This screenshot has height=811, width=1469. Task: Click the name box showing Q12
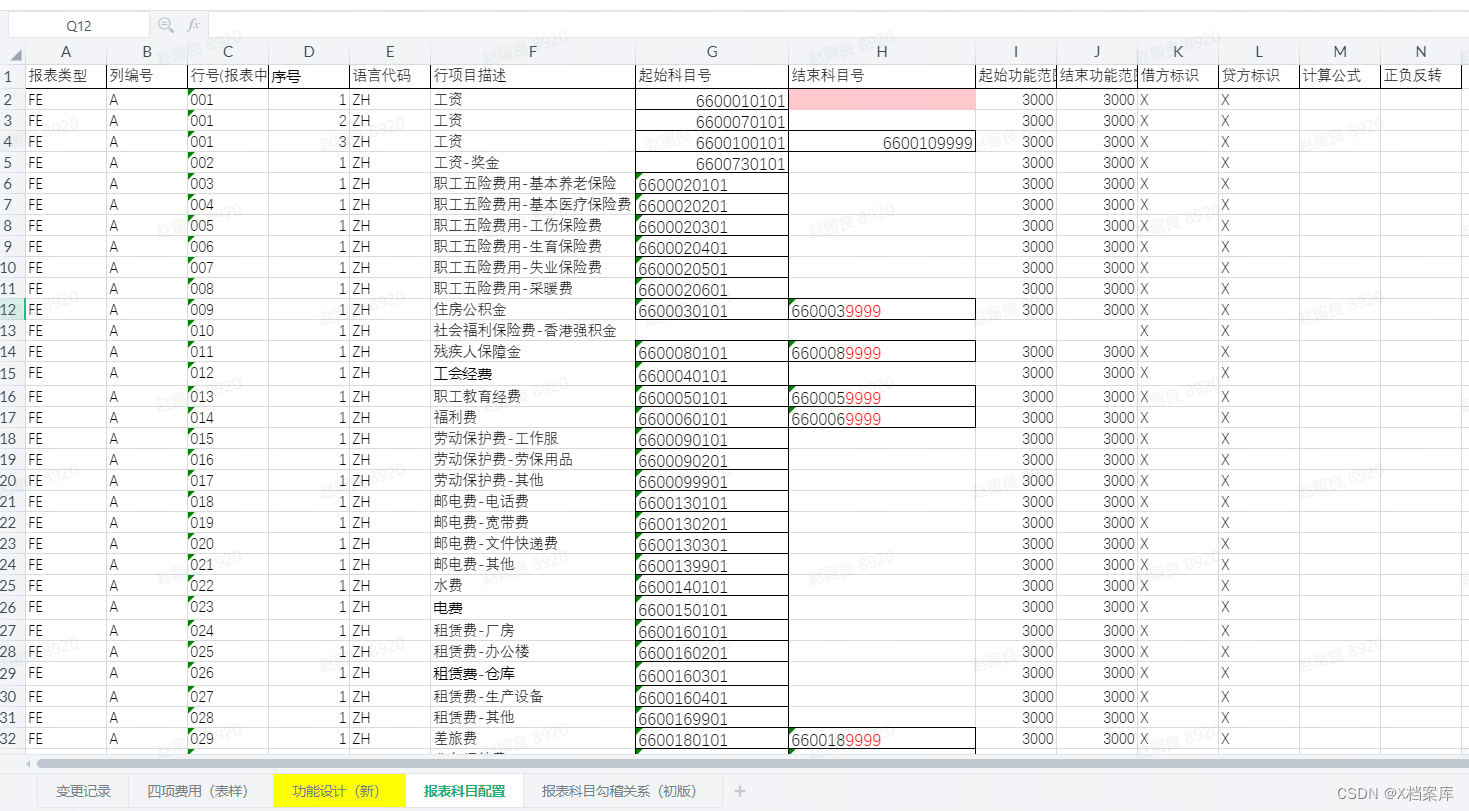pyautogui.click(x=78, y=25)
